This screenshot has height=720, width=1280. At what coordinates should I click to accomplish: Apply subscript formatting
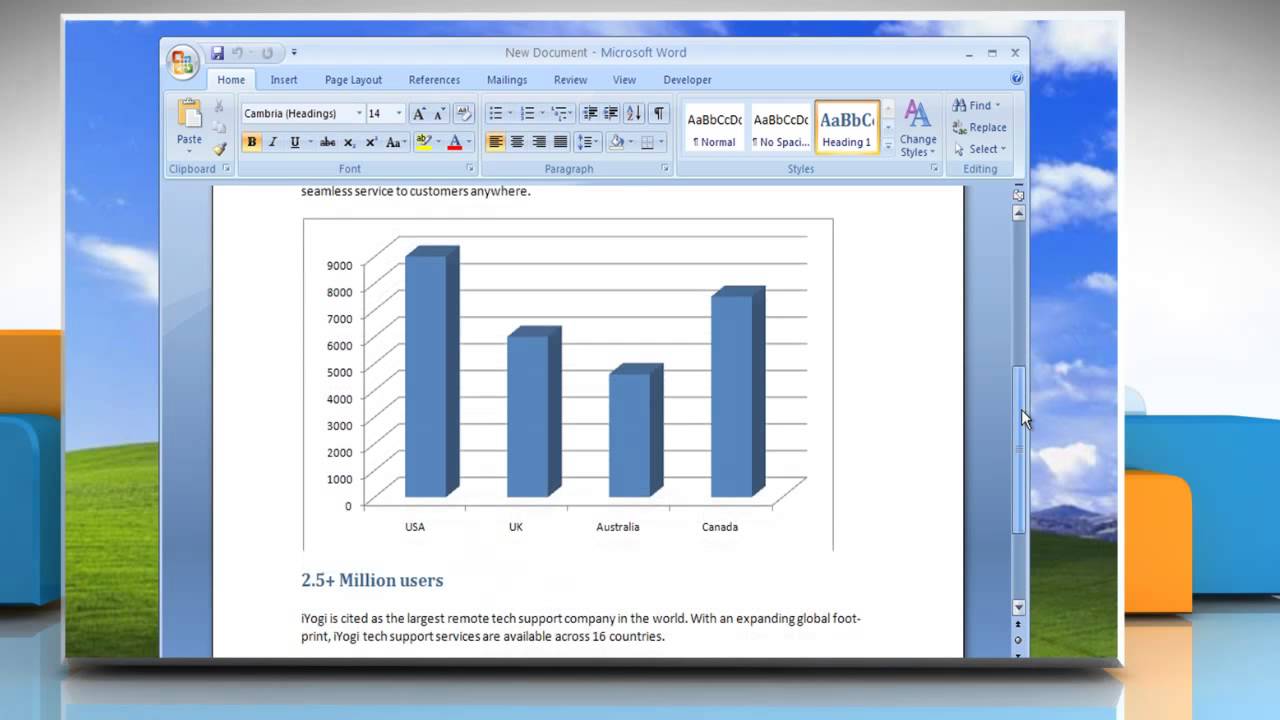pos(349,143)
